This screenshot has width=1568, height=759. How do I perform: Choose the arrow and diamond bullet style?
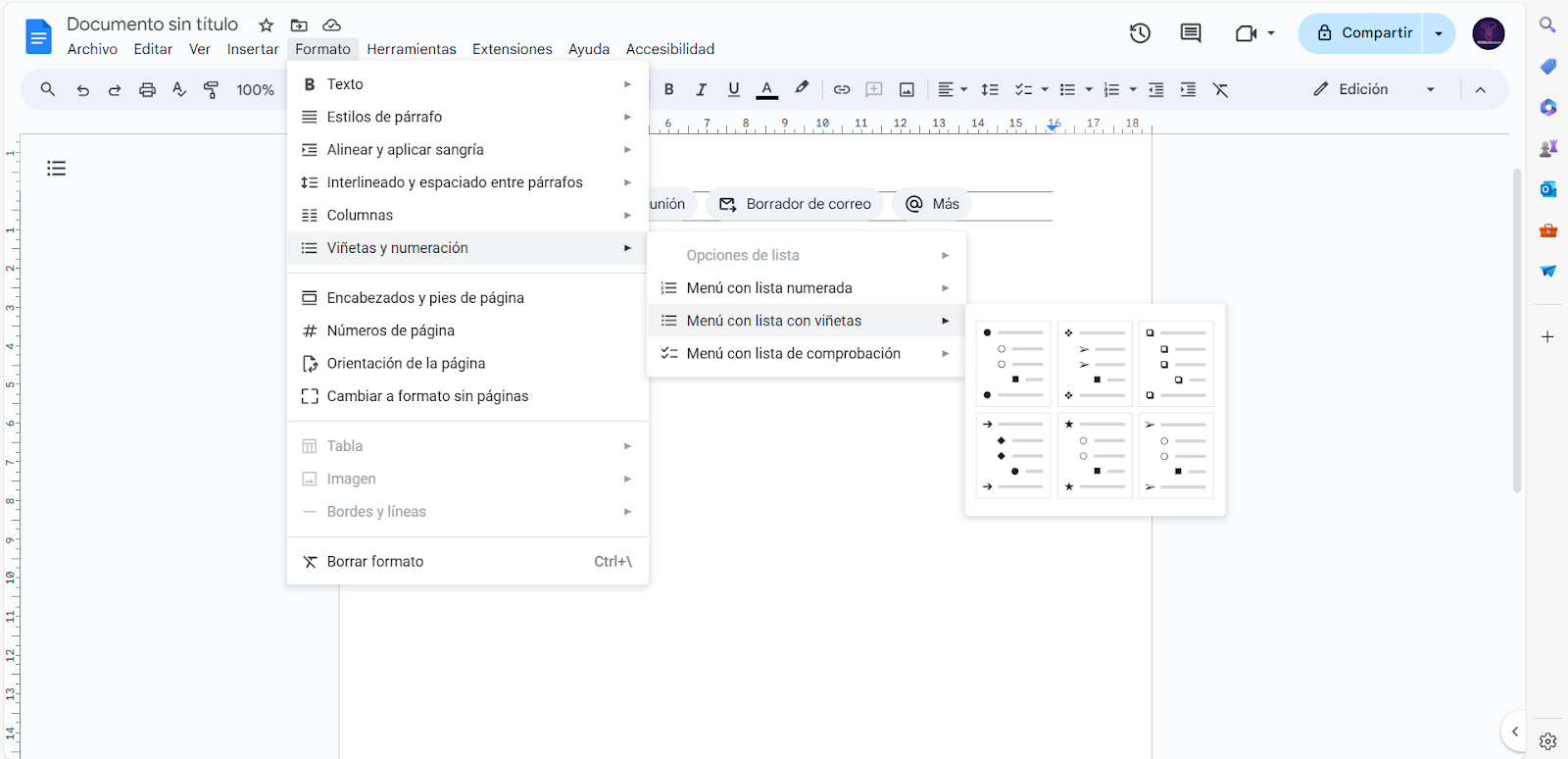tap(1014, 456)
